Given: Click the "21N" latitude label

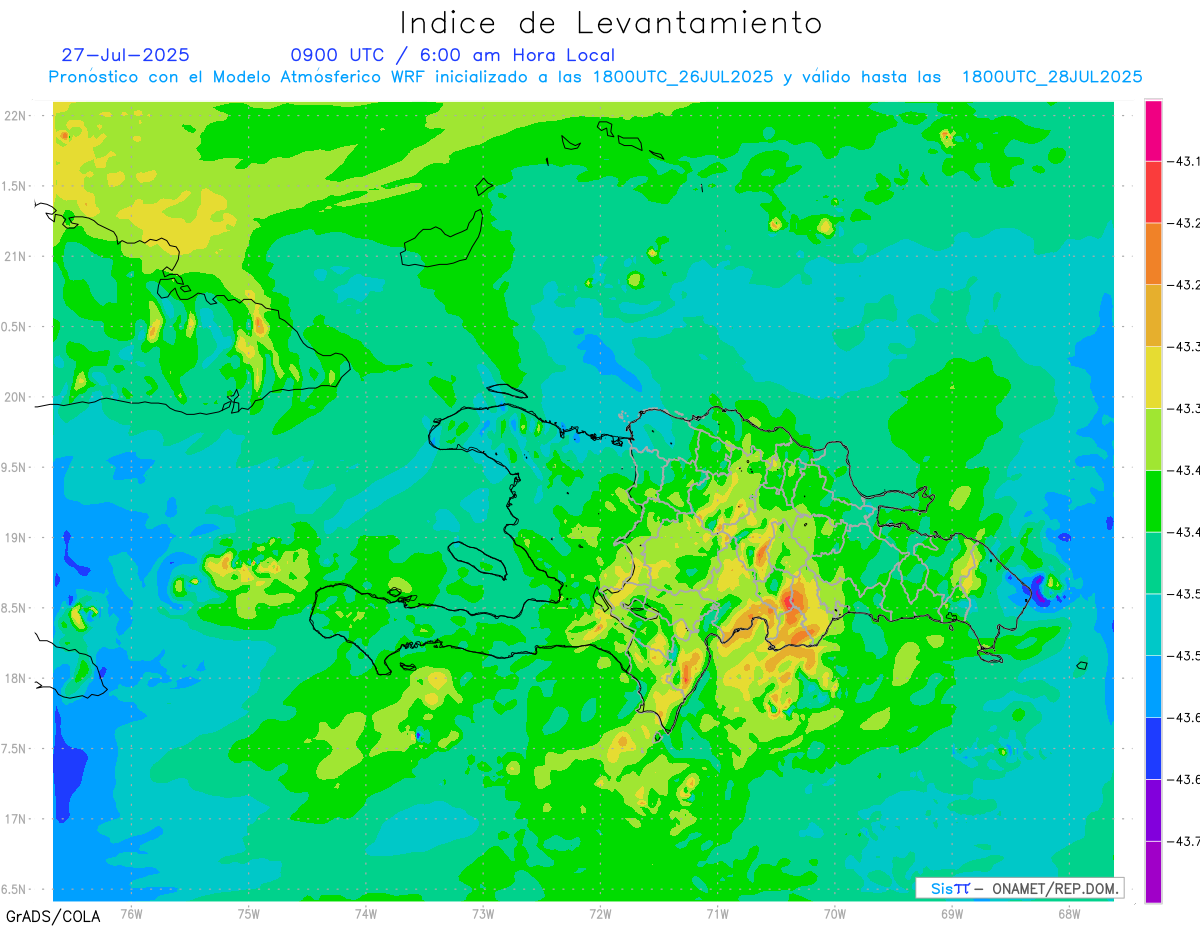Looking at the screenshot, I should (16, 256).
